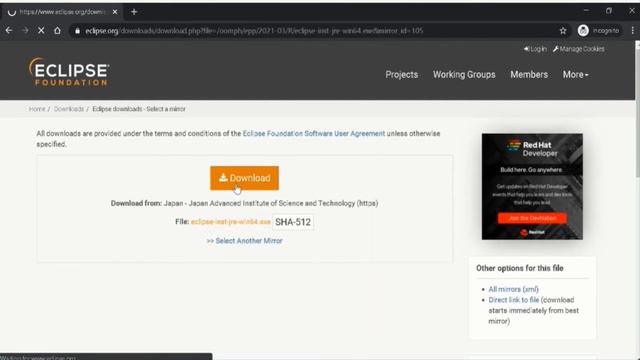640x360 pixels.
Task: Restore down the browser window
Action: pyautogui.click(x=609, y=11)
